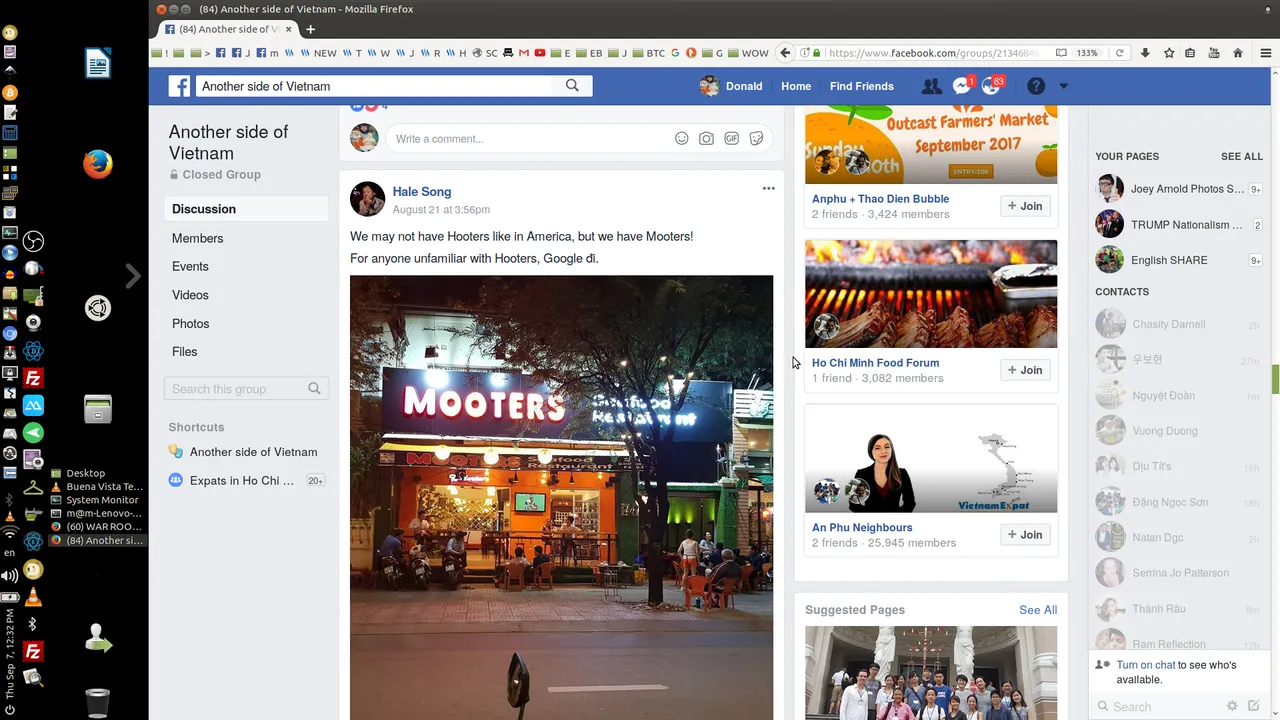This screenshot has height=720, width=1280.
Task: Click the page vertical scrollbar thumb
Action: coord(1275,379)
